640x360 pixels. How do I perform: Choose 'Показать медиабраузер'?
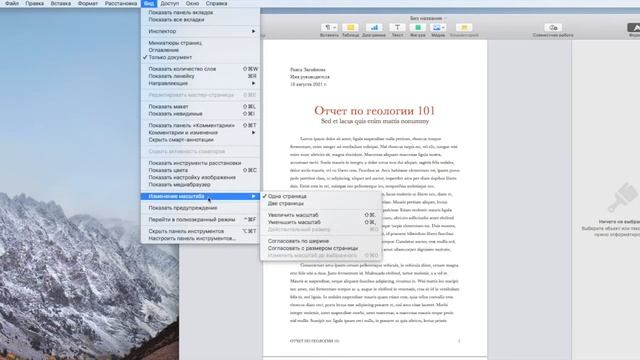coord(200,184)
